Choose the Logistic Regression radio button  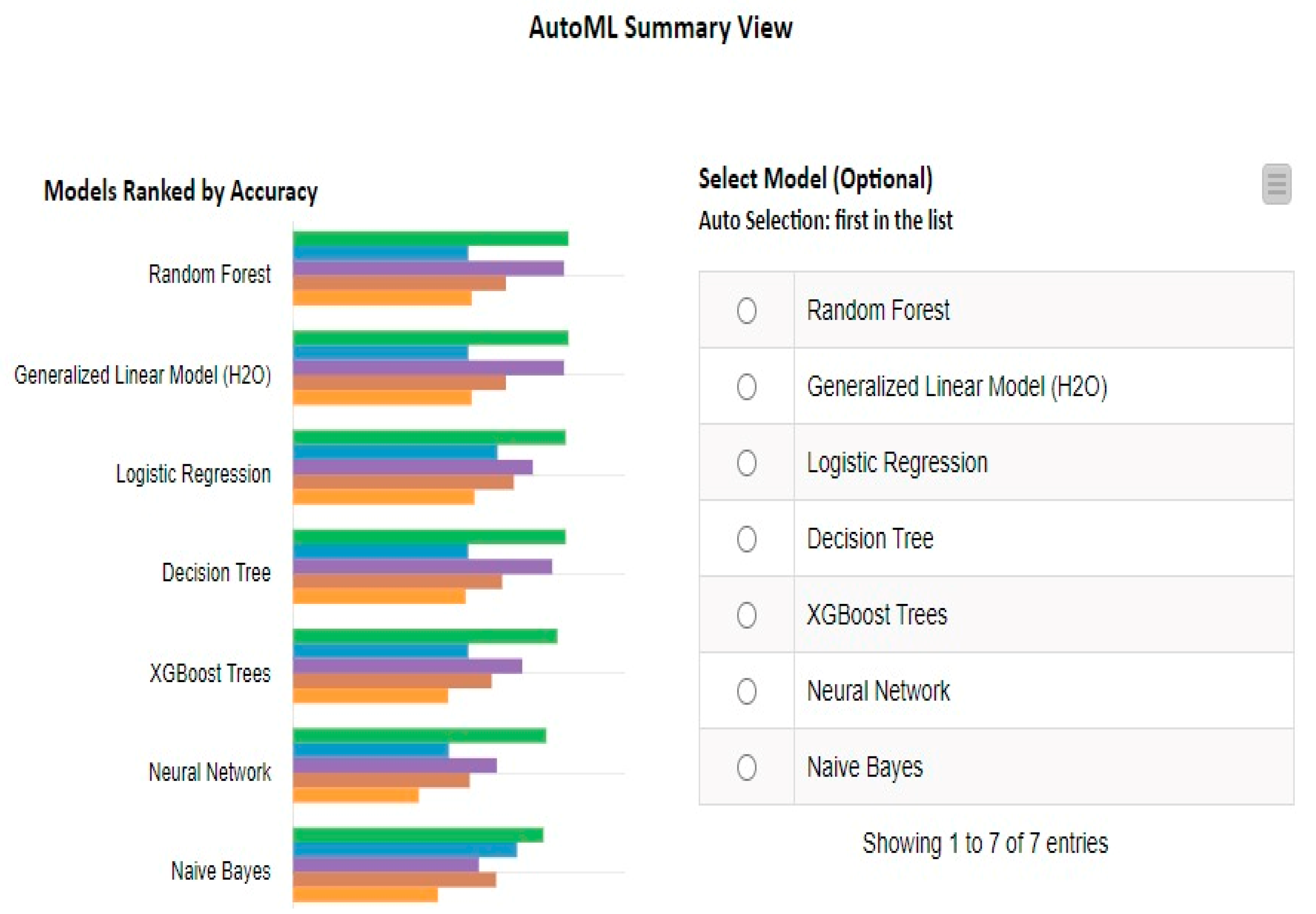pyautogui.click(x=746, y=463)
